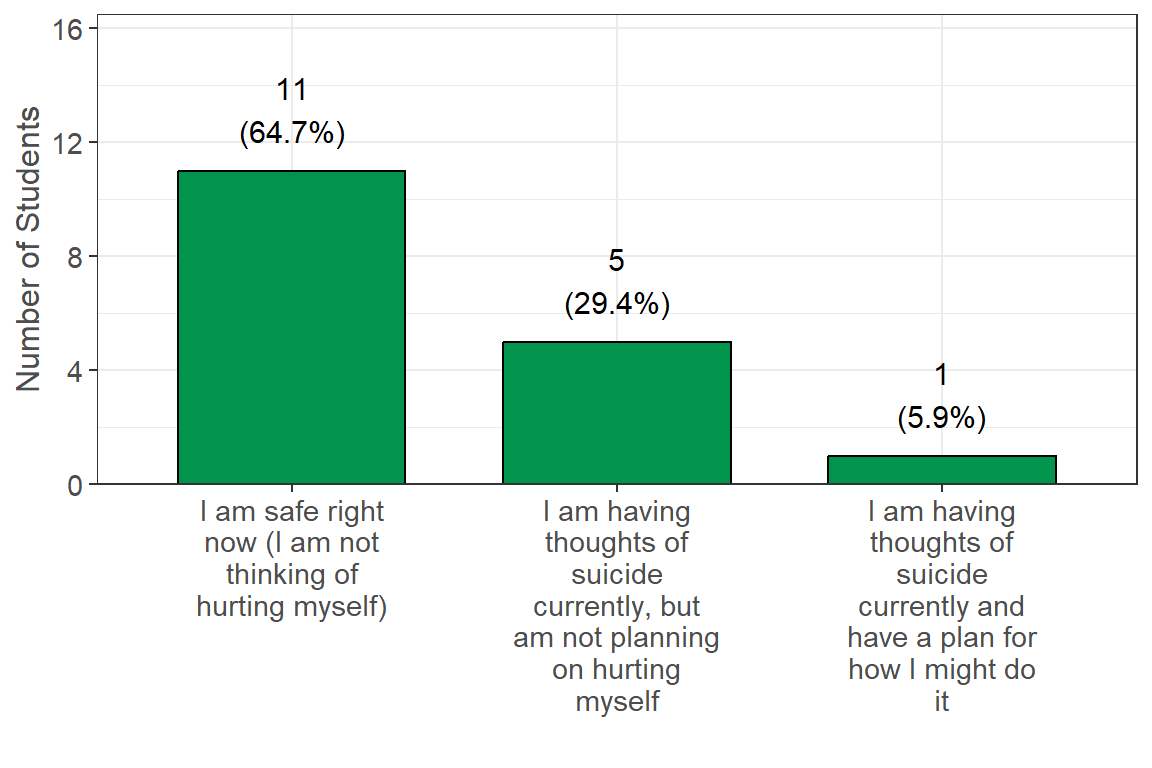The width and height of the screenshot is (1152, 768).
Task: Select the 'have a plan' category label
Action: click(x=941, y=606)
